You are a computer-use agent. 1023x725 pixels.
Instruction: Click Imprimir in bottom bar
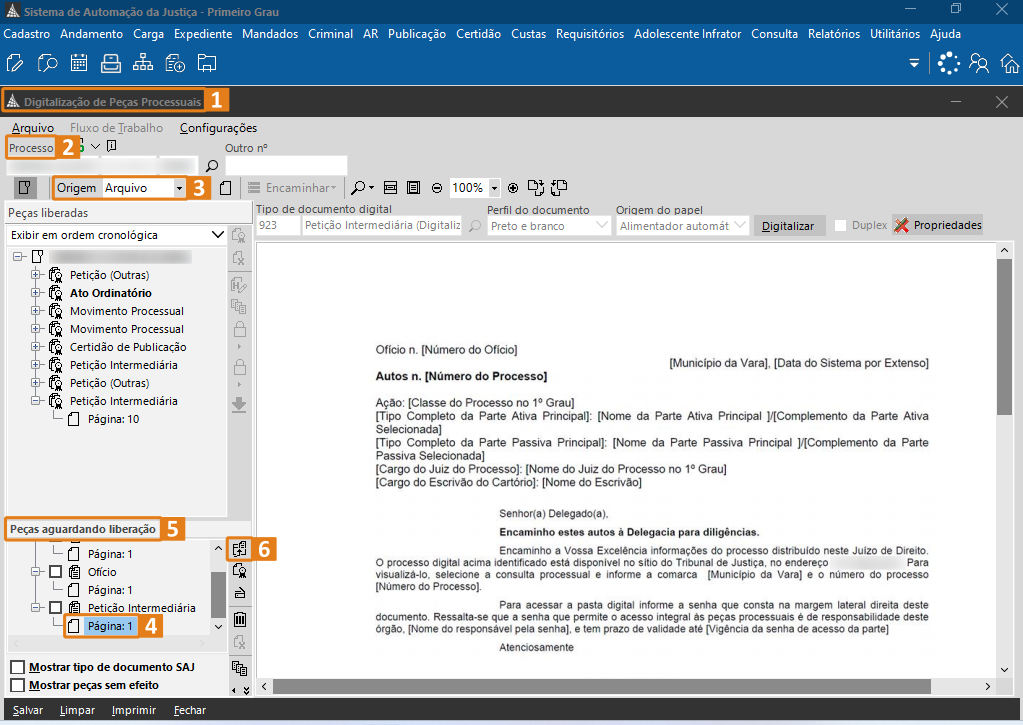tap(134, 710)
